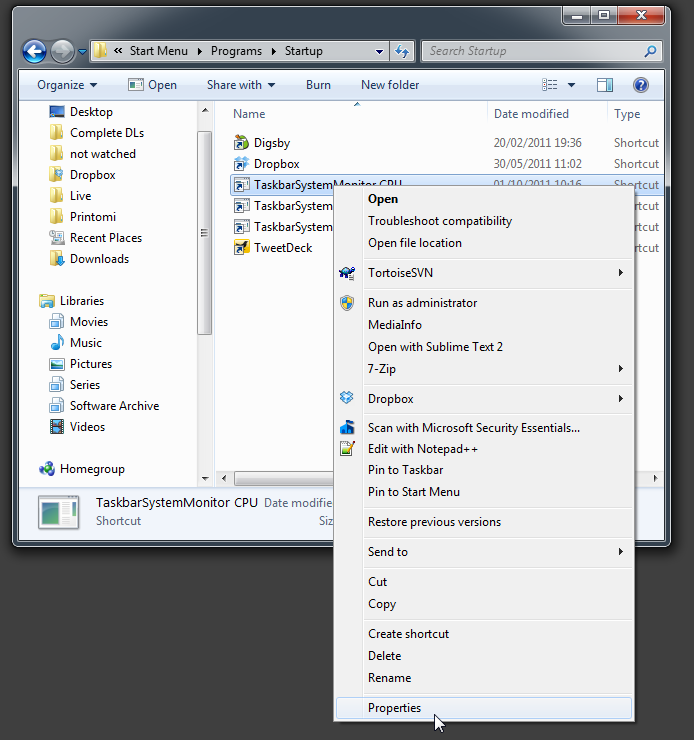Click the New folder button

pyautogui.click(x=390, y=85)
